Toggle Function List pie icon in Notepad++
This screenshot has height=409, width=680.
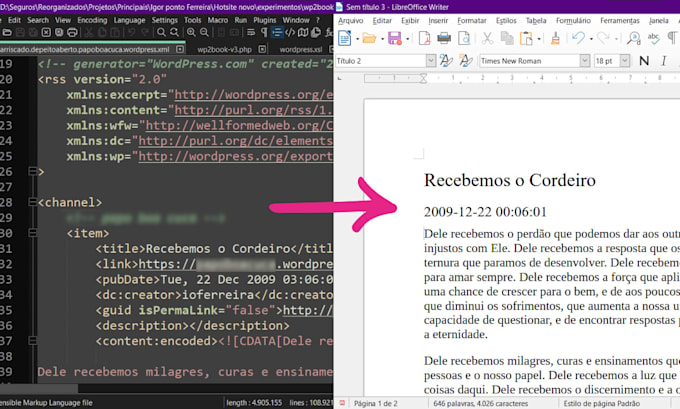click(x=316, y=32)
